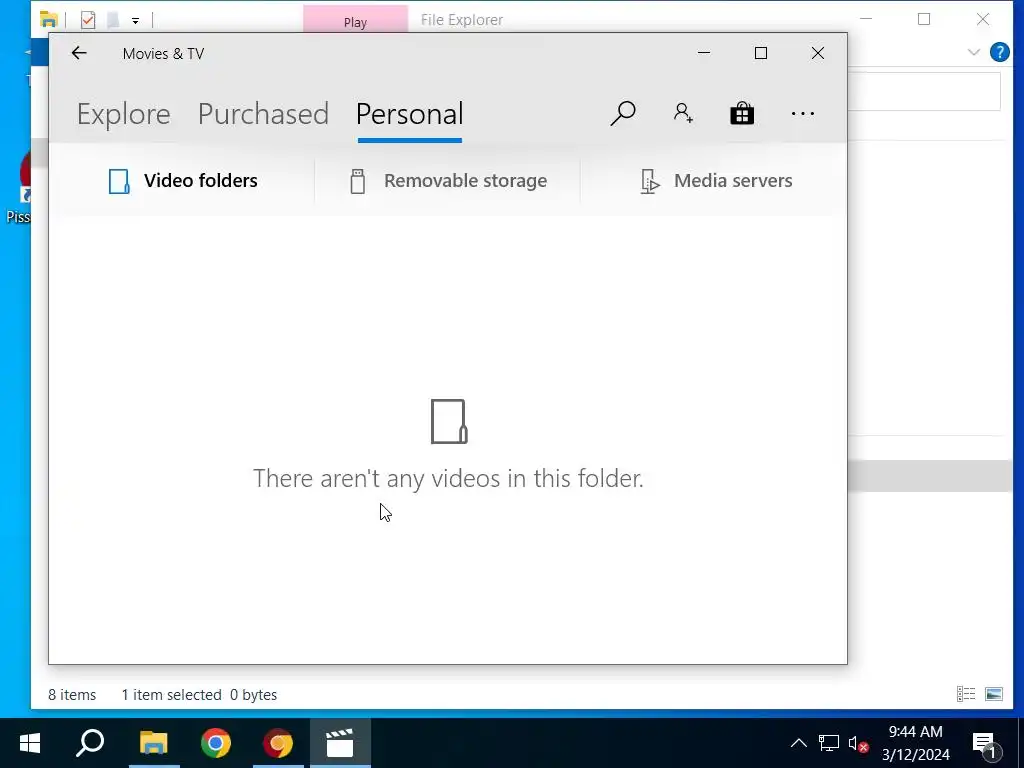Select the Personal tab
This screenshot has height=768, width=1024.
coord(409,114)
